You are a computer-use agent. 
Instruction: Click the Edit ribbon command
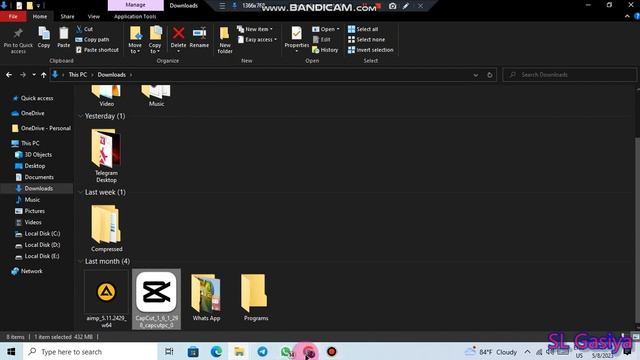[x=322, y=40]
